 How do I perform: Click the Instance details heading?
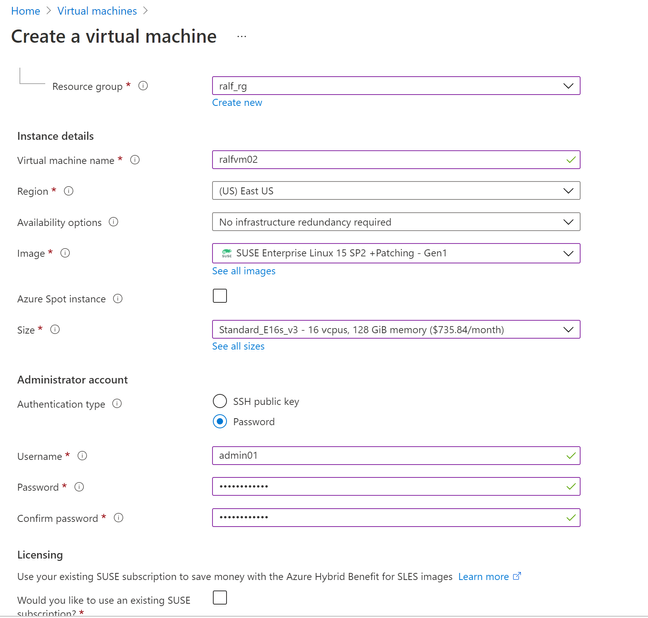(55, 136)
